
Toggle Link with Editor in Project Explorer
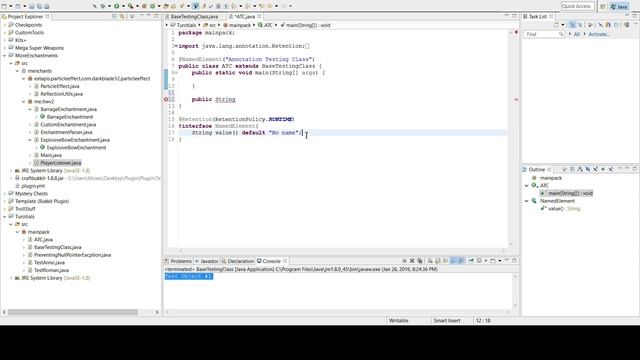(122, 16)
